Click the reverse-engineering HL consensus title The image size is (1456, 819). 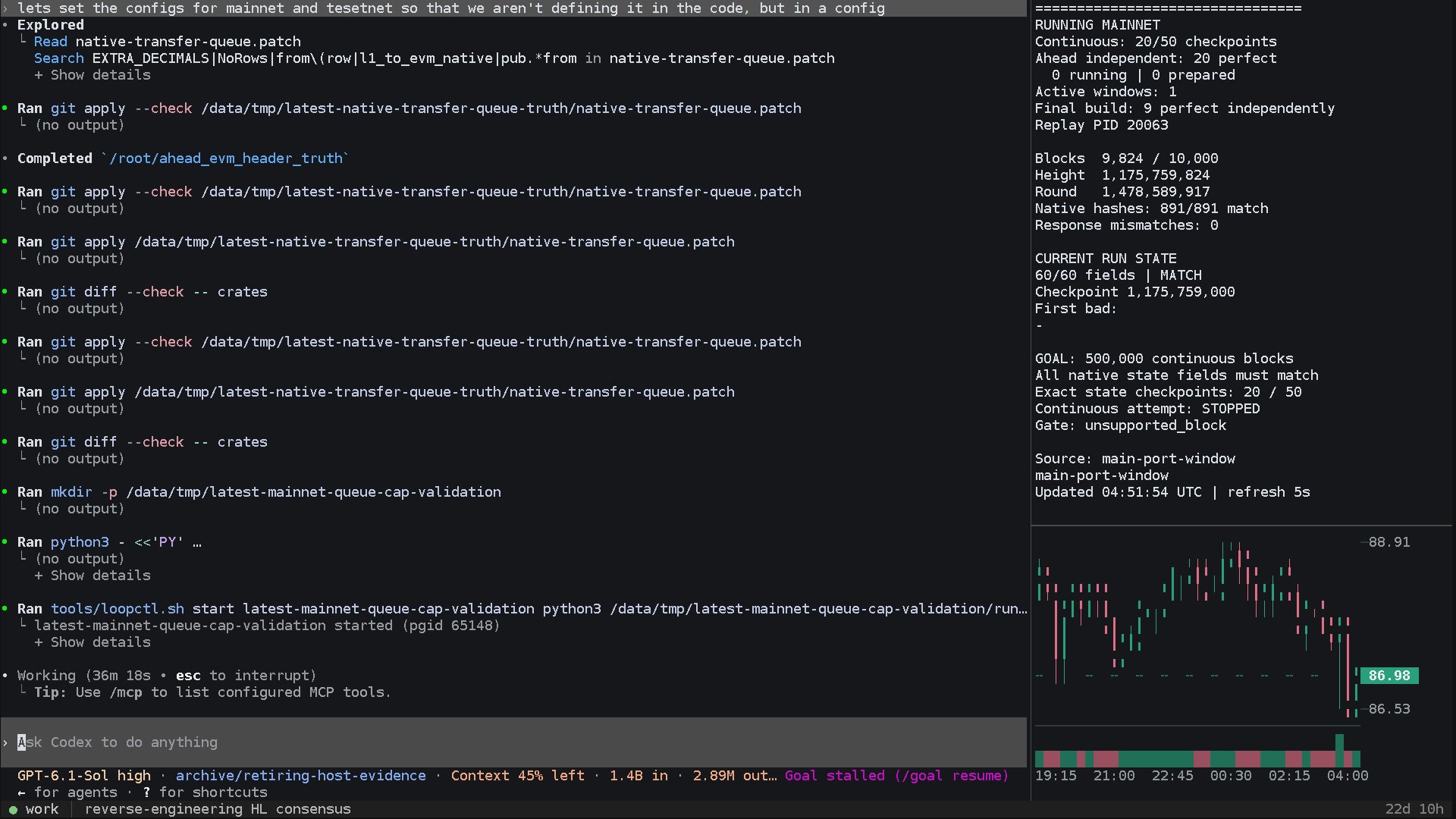[218, 809]
